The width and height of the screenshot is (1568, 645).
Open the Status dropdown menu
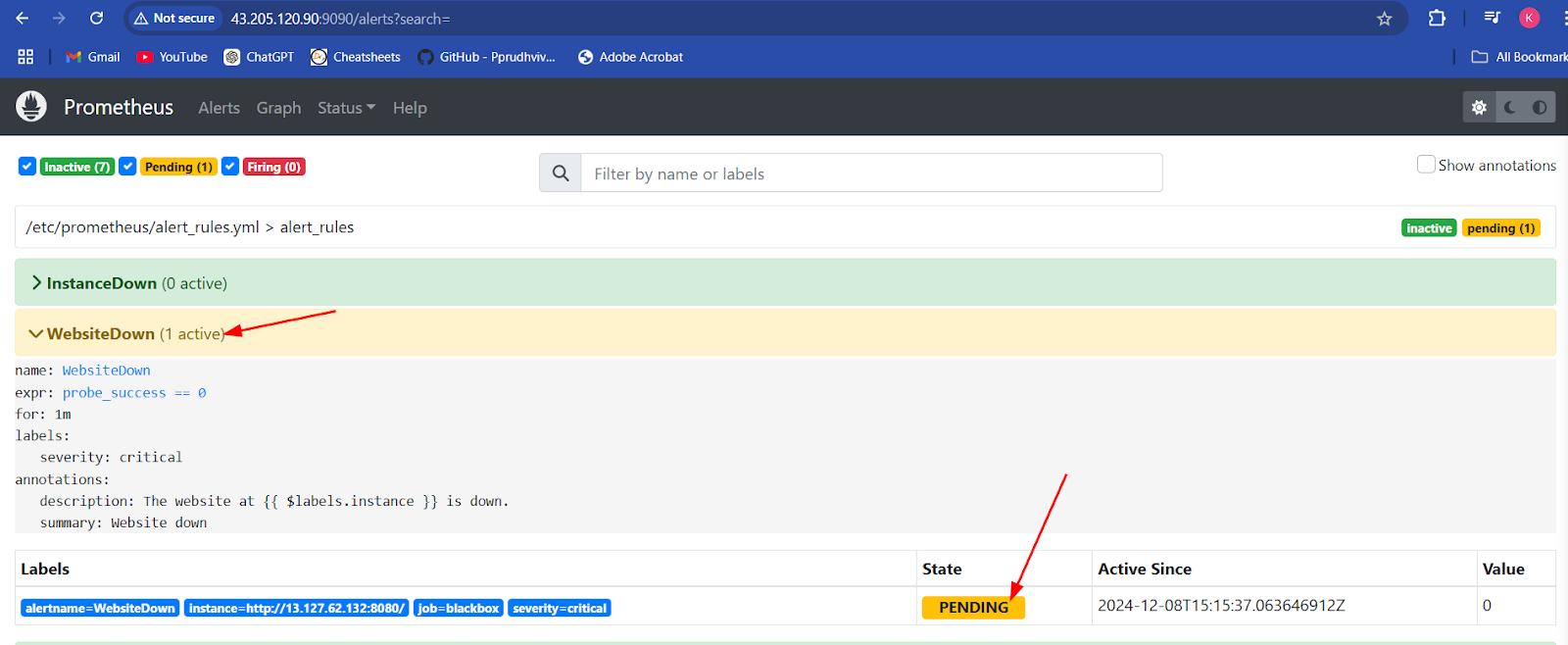346,108
